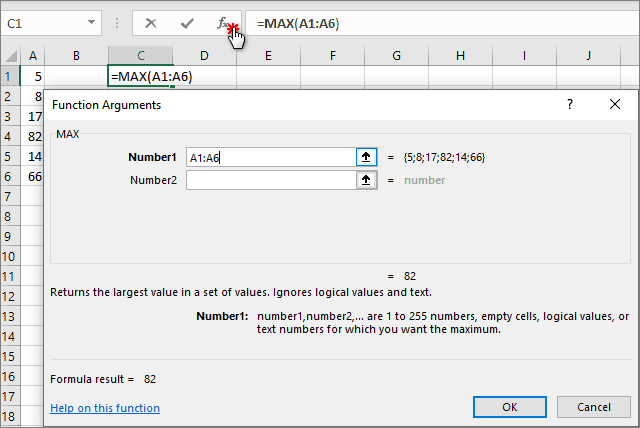Select row 12 header
Image resolution: width=640 pixels, height=428 pixels.
click(x=10, y=296)
